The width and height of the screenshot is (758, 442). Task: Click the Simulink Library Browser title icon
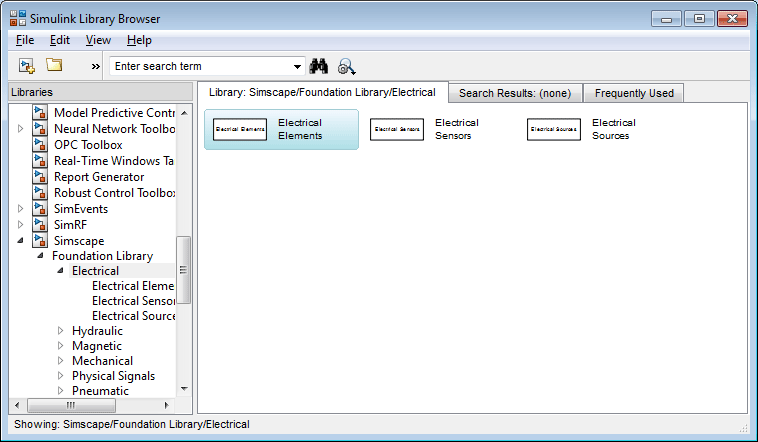click(18, 18)
